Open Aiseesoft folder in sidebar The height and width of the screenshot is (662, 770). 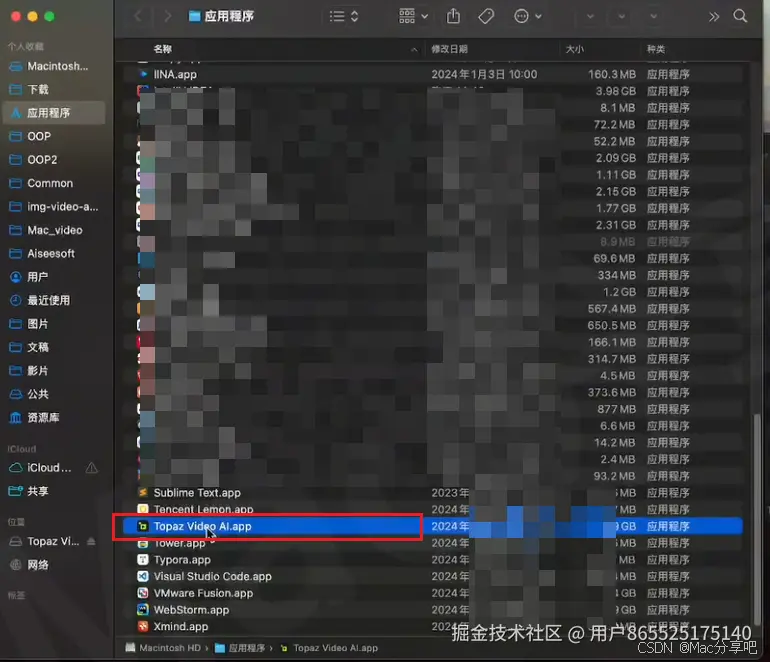pos(54,253)
